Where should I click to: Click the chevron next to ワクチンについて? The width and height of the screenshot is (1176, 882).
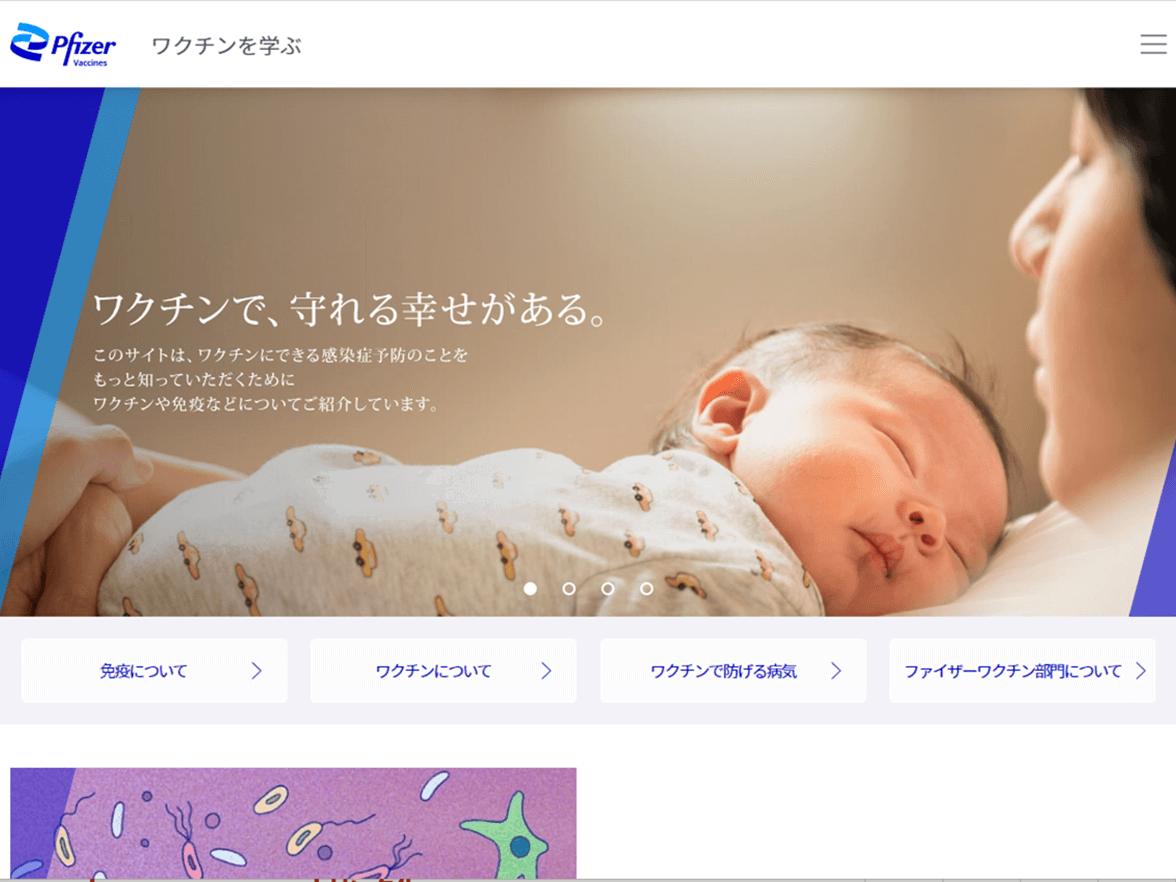(x=546, y=670)
